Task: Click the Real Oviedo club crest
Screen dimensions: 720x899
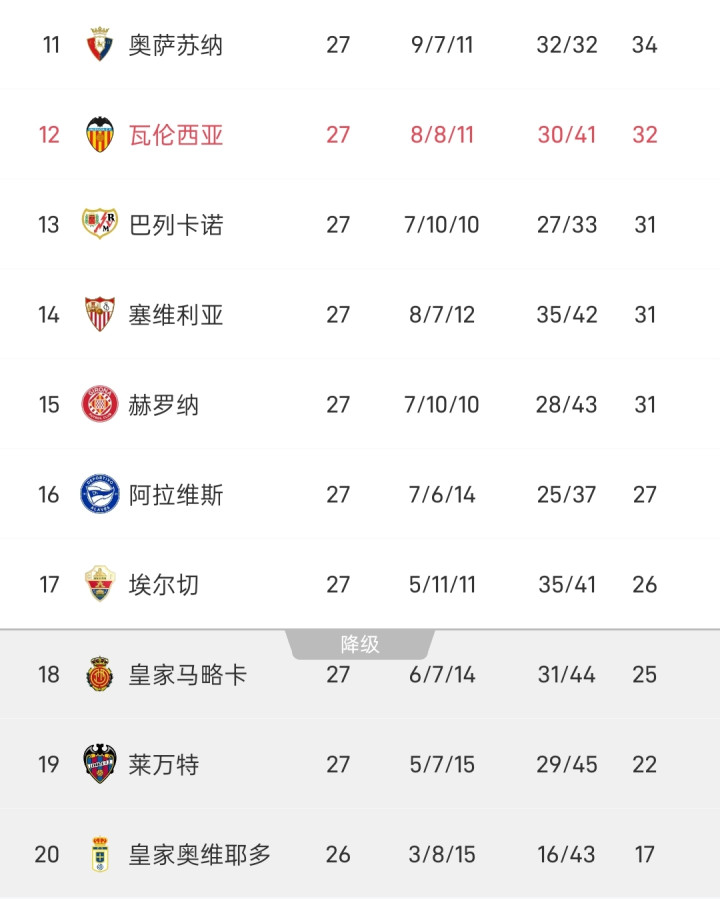Action: tap(100, 854)
